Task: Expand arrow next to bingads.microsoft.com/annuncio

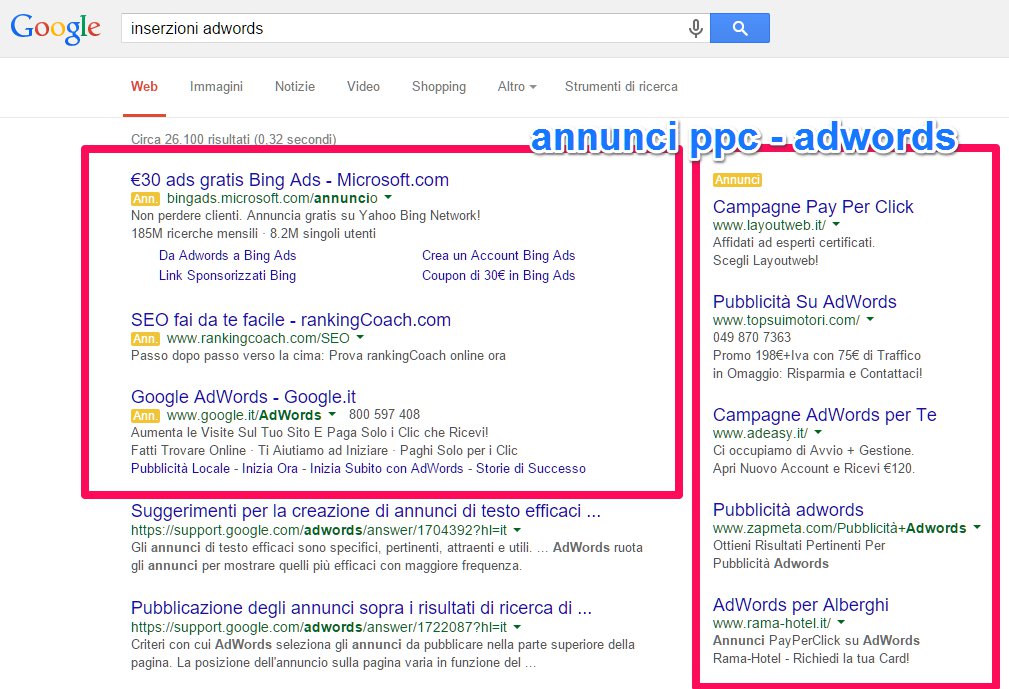Action: [388, 198]
